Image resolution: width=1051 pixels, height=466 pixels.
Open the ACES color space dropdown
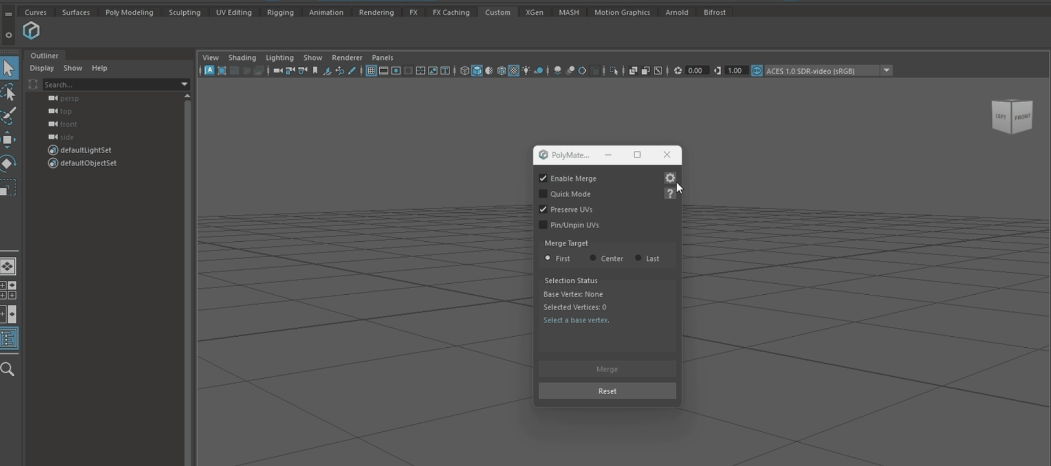[x=886, y=71]
